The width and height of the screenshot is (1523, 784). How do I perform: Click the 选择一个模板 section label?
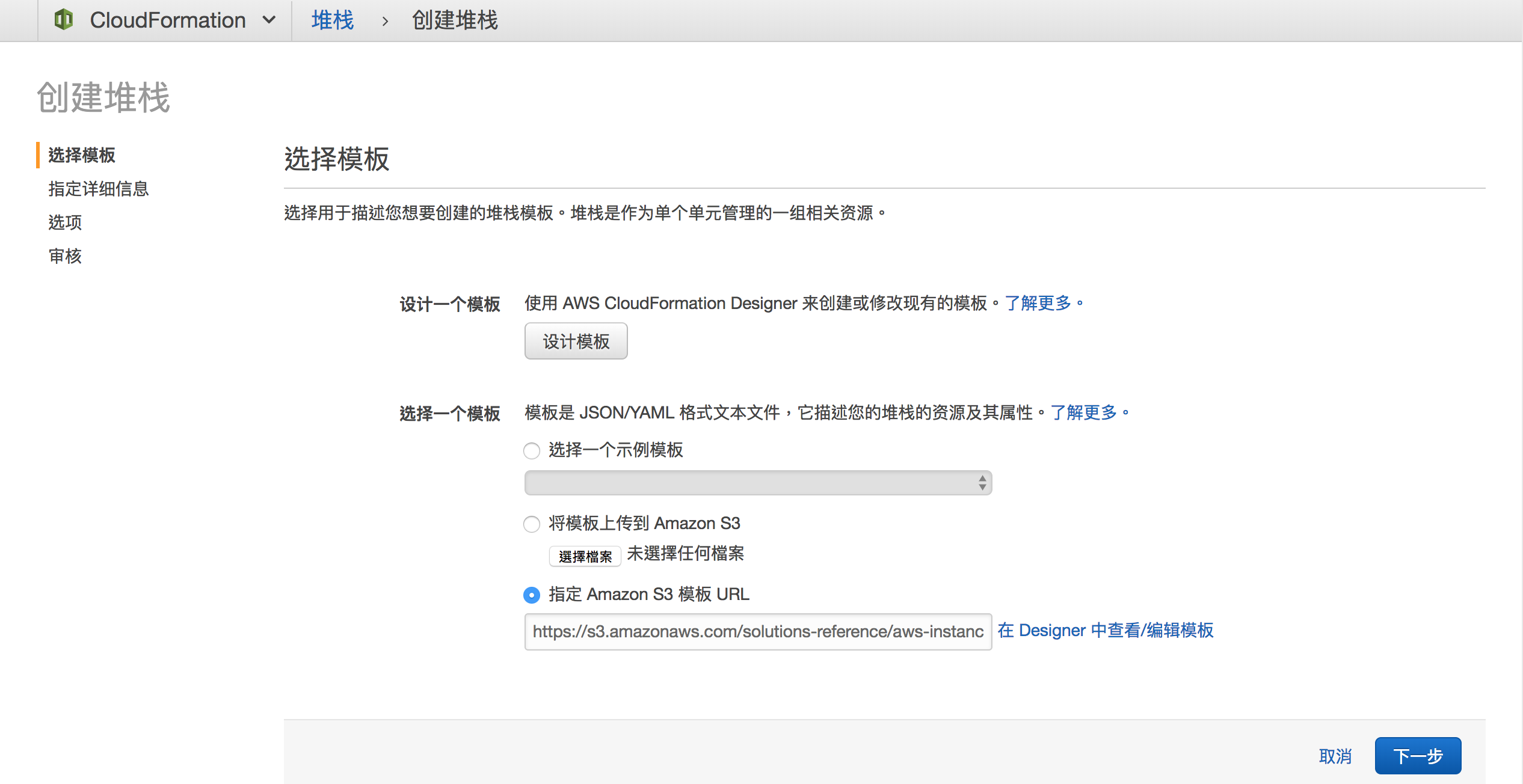tap(450, 414)
